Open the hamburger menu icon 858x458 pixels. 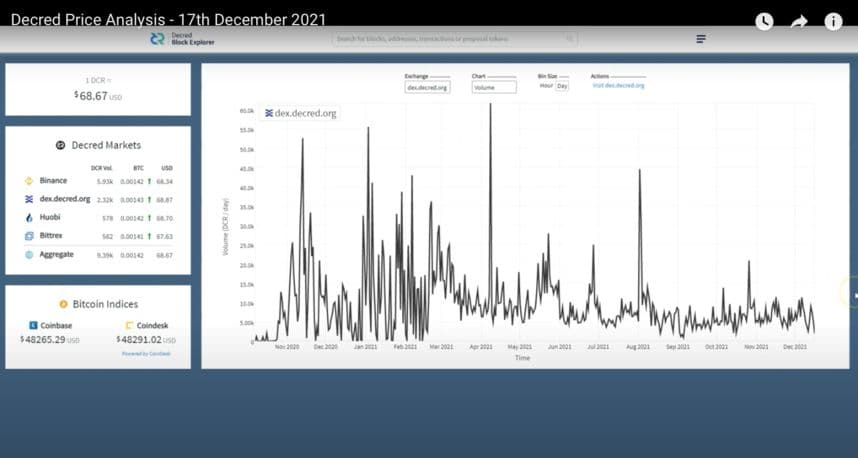click(701, 39)
